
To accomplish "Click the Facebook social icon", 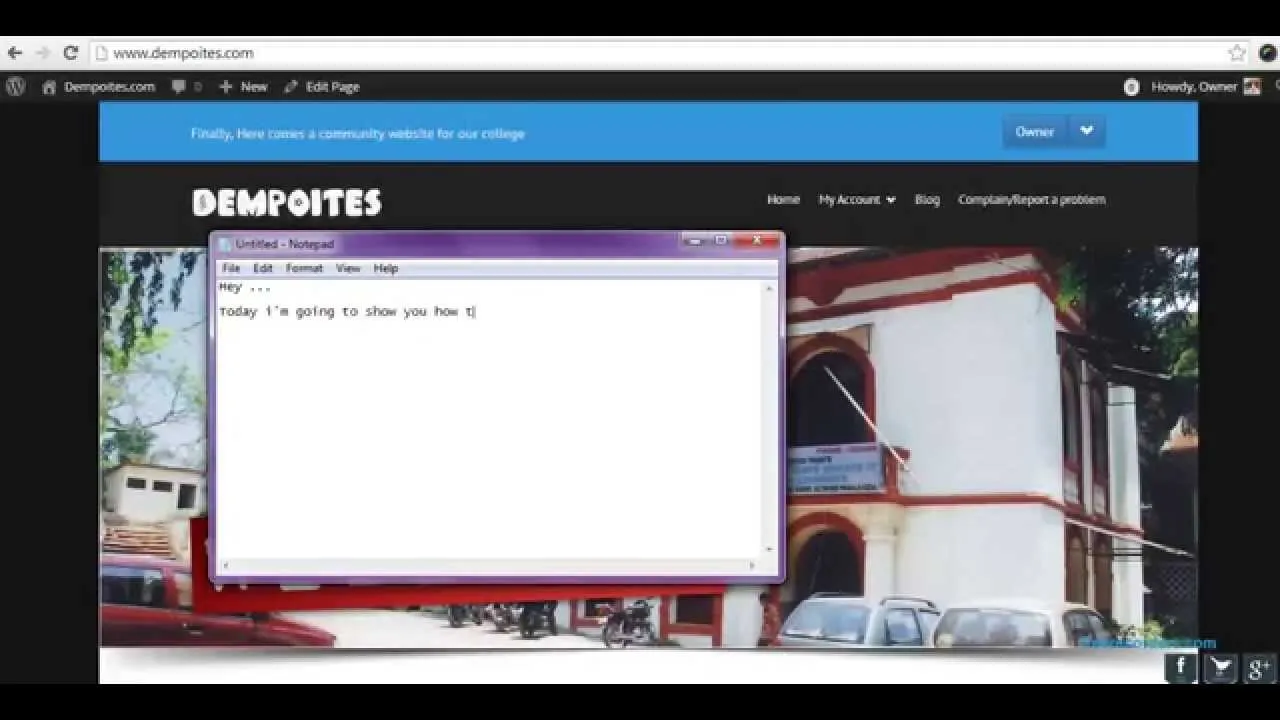I will pyautogui.click(x=1181, y=667).
